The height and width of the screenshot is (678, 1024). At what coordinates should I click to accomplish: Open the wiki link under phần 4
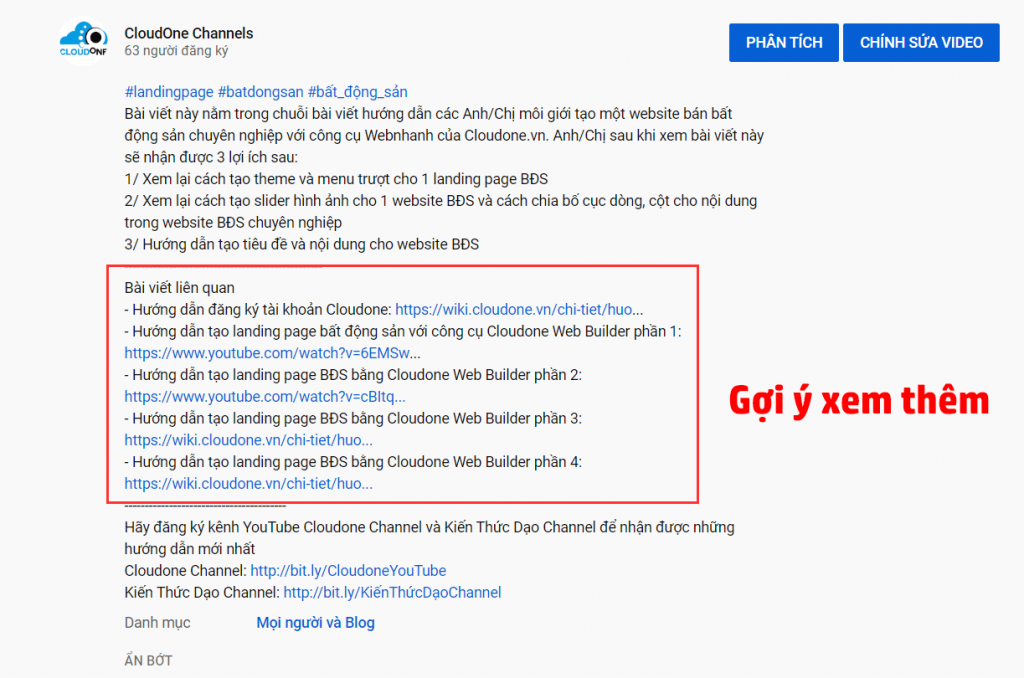click(x=248, y=484)
